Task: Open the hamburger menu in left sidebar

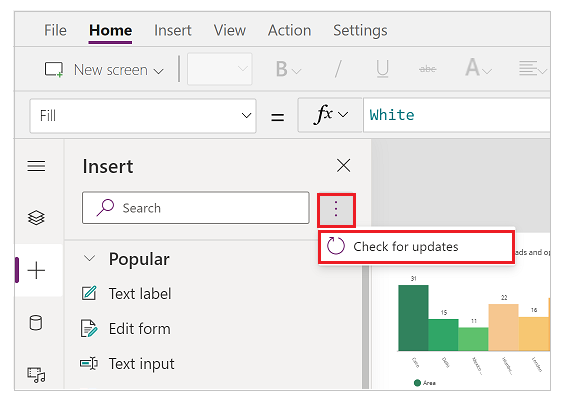Action: (36, 166)
